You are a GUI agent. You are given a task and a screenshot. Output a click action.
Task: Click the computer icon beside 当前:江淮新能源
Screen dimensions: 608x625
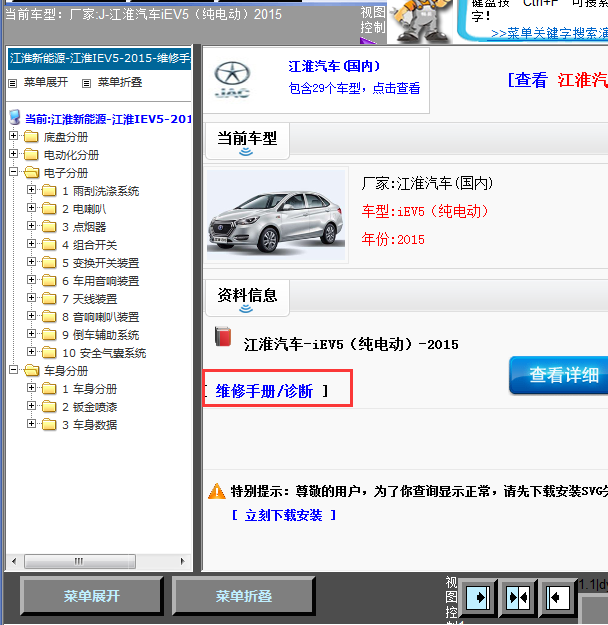(15, 117)
